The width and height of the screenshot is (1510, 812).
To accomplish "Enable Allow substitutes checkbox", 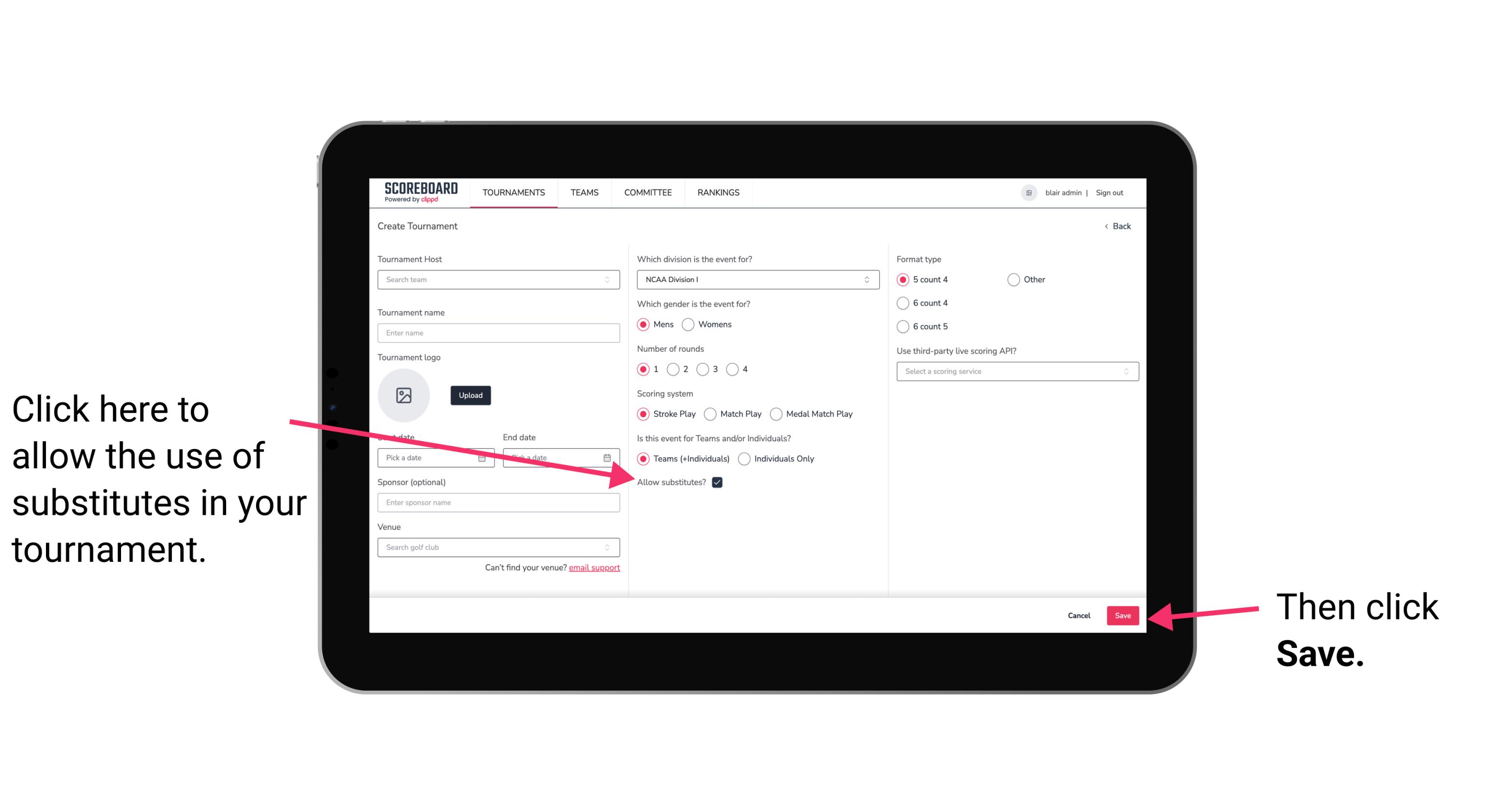I will click(718, 482).
